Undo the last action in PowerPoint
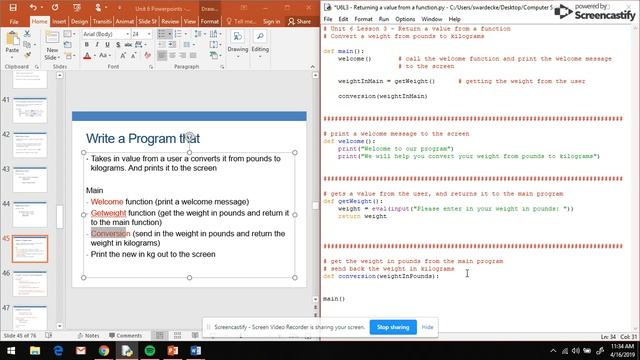Screen dimensions: 640x360 [33, 7]
